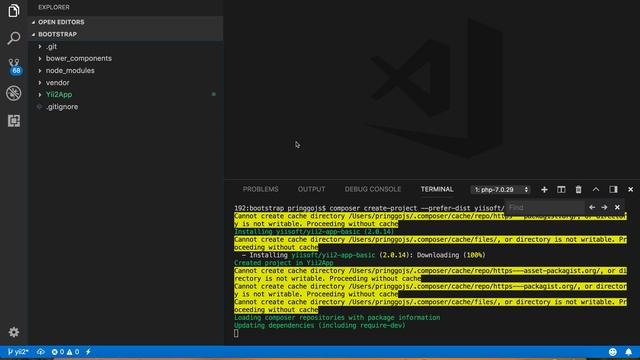Open Source Control view with 68 badge
640x360 pixels.
point(14,66)
